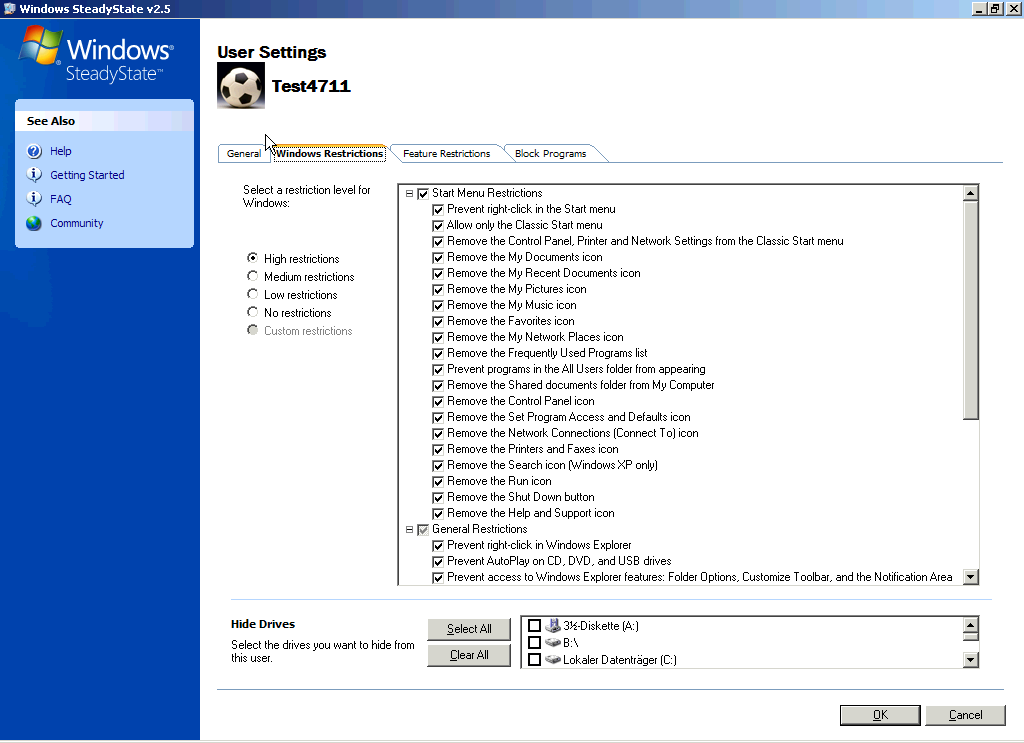Uncheck Prevent AutoPlay on CD, DVD, USB drives

click(438, 561)
